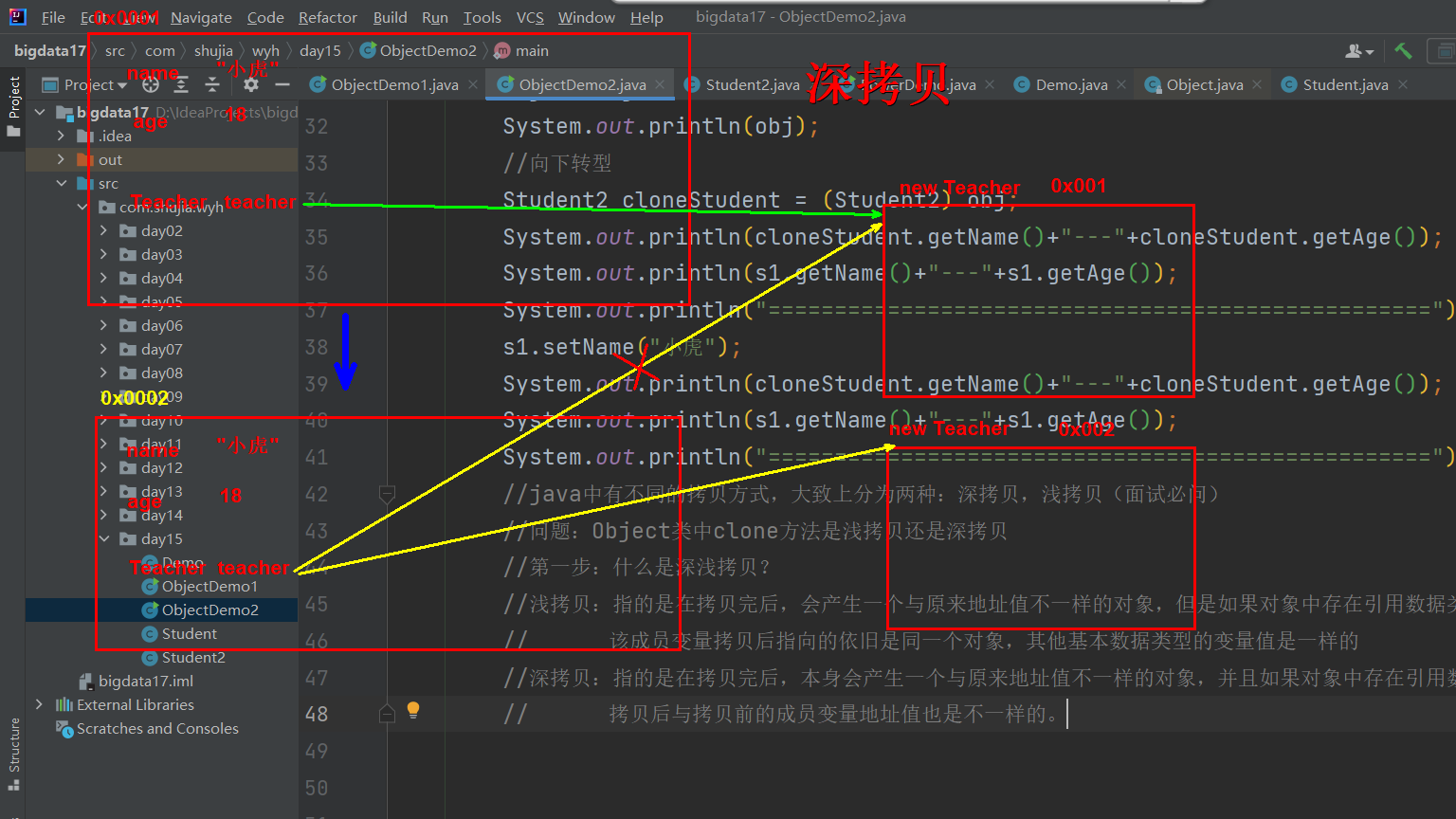Close the ObjectDemo2.java tab

pyautogui.click(x=661, y=84)
